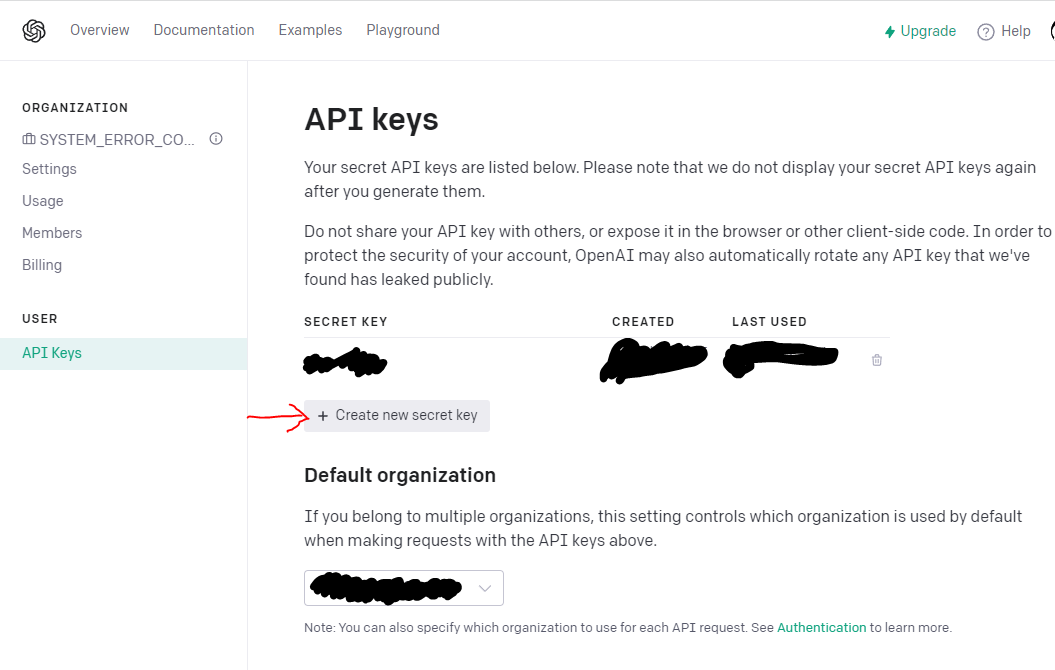The image size is (1055, 670).
Task: Open the Members page
Action: click(x=52, y=233)
